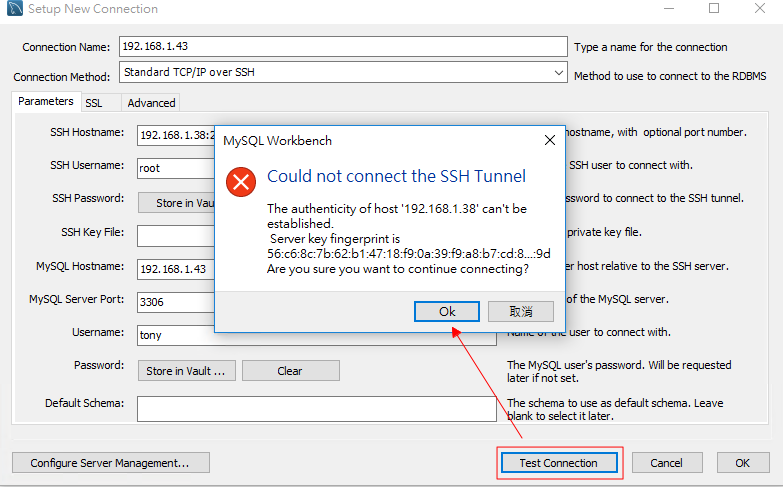Open Configure Server Management
The width and height of the screenshot is (783, 487).
tap(110, 463)
